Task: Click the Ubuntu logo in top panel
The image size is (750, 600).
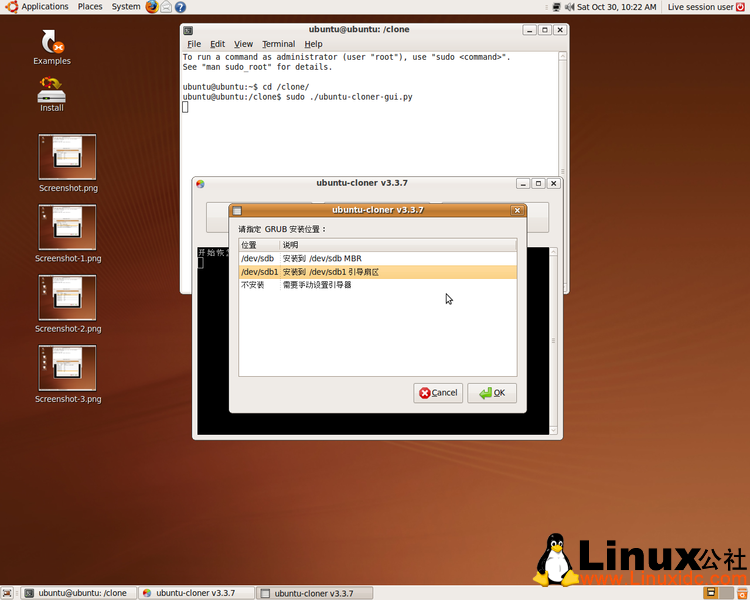Action: point(11,7)
